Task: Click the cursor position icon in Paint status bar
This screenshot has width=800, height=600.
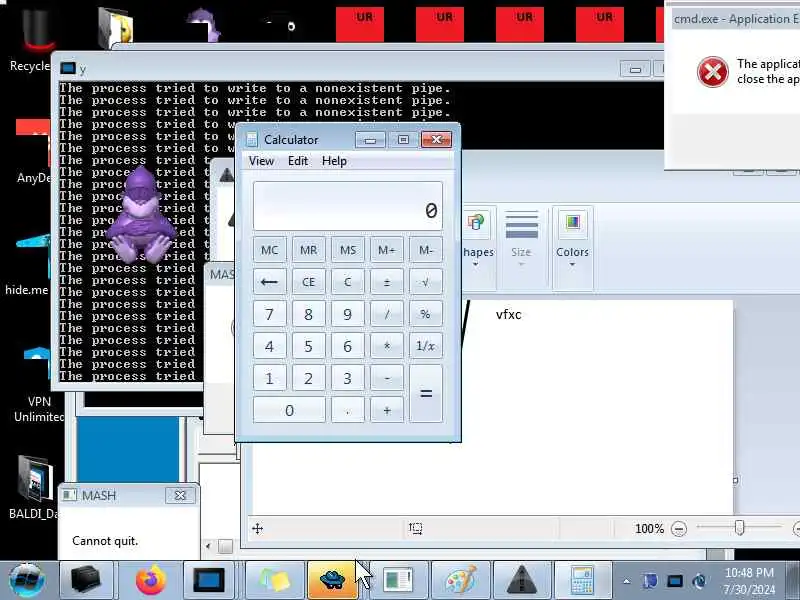Action: pos(258,529)
